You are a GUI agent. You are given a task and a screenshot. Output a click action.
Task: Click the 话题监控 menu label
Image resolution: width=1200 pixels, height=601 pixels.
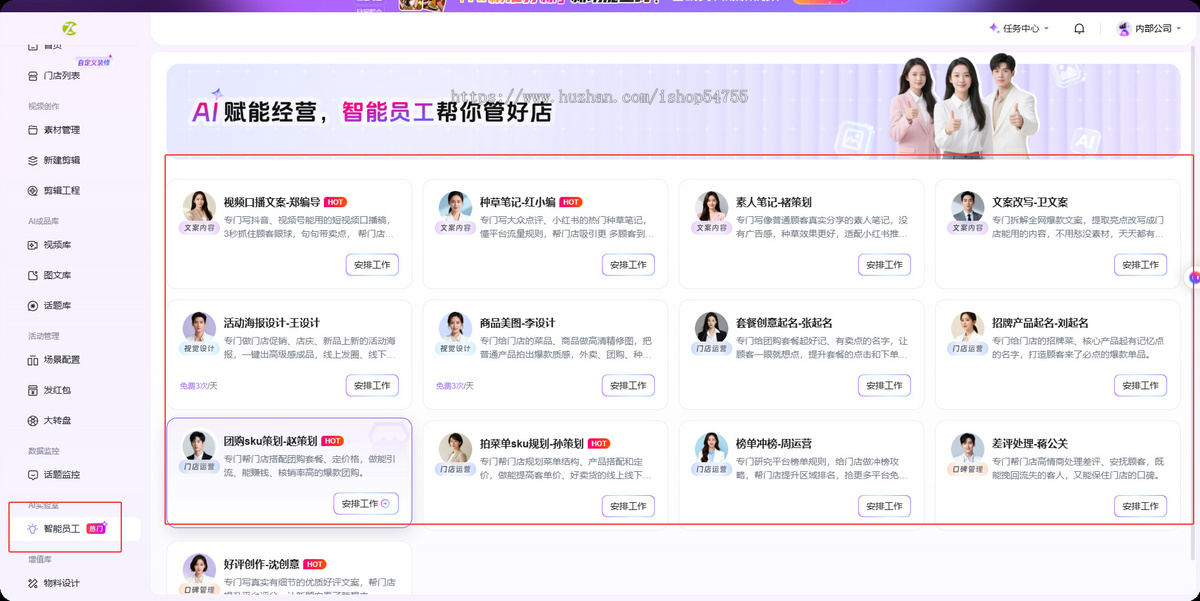tap(62, 474)
